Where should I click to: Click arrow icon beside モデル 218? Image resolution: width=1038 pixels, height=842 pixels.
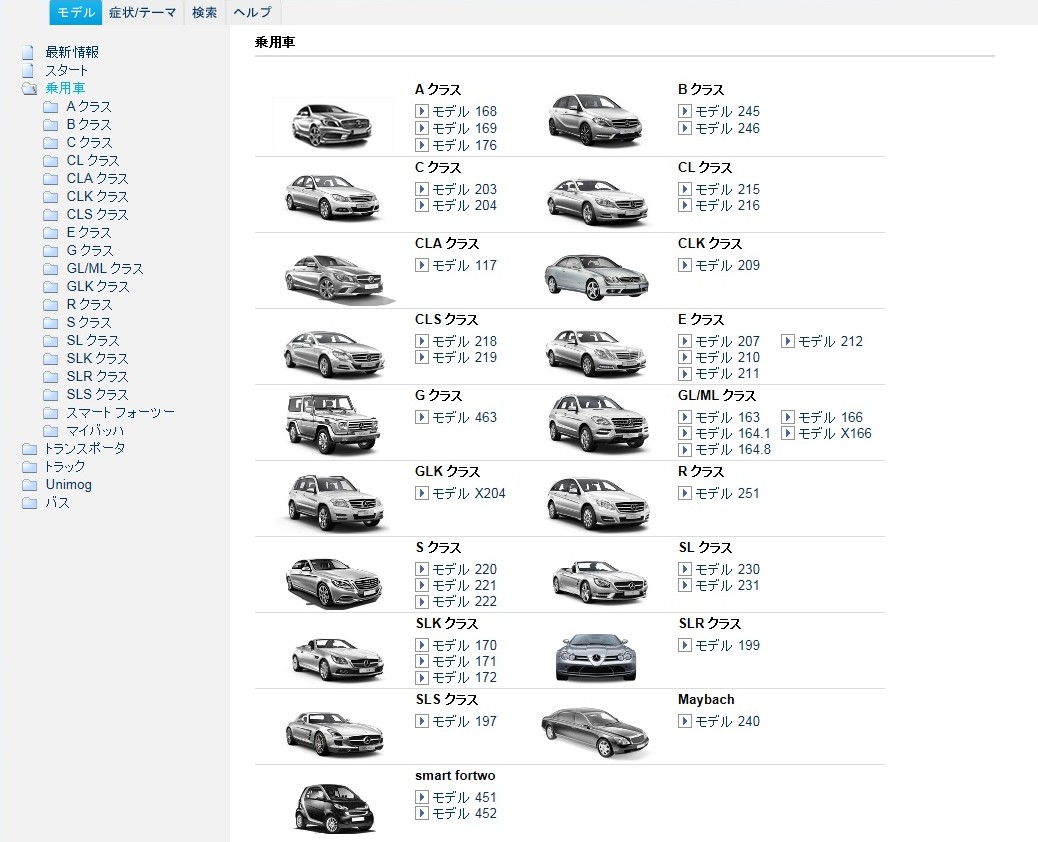(x=422, y=342)
